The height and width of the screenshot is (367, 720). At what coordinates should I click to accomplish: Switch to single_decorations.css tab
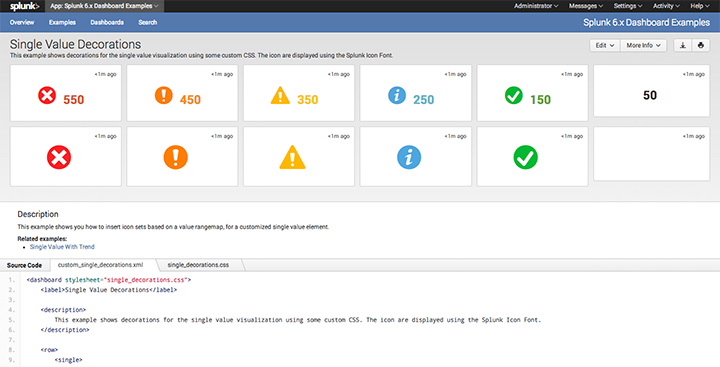198,265
